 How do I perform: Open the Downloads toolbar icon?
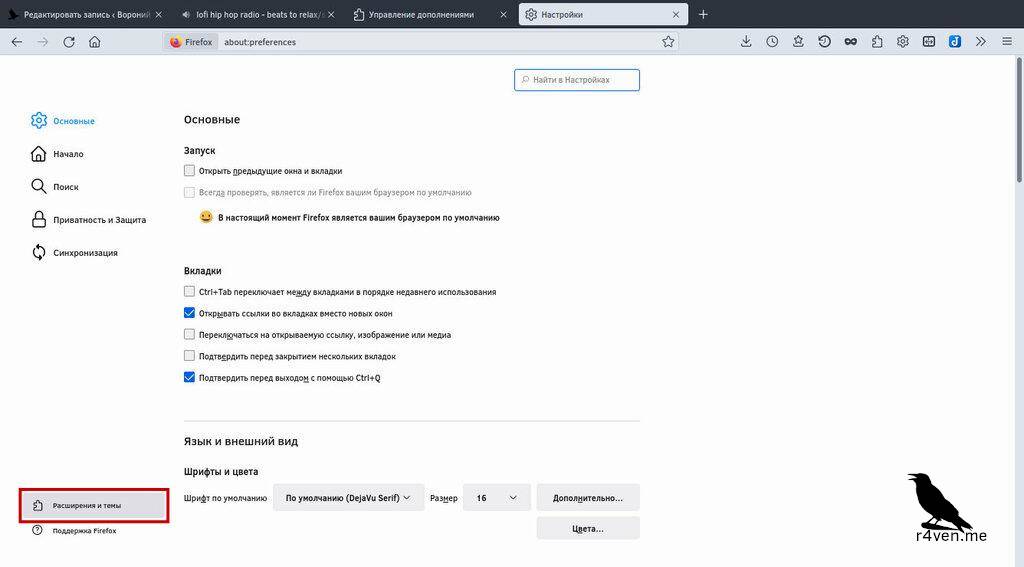(x=746, y=42)
